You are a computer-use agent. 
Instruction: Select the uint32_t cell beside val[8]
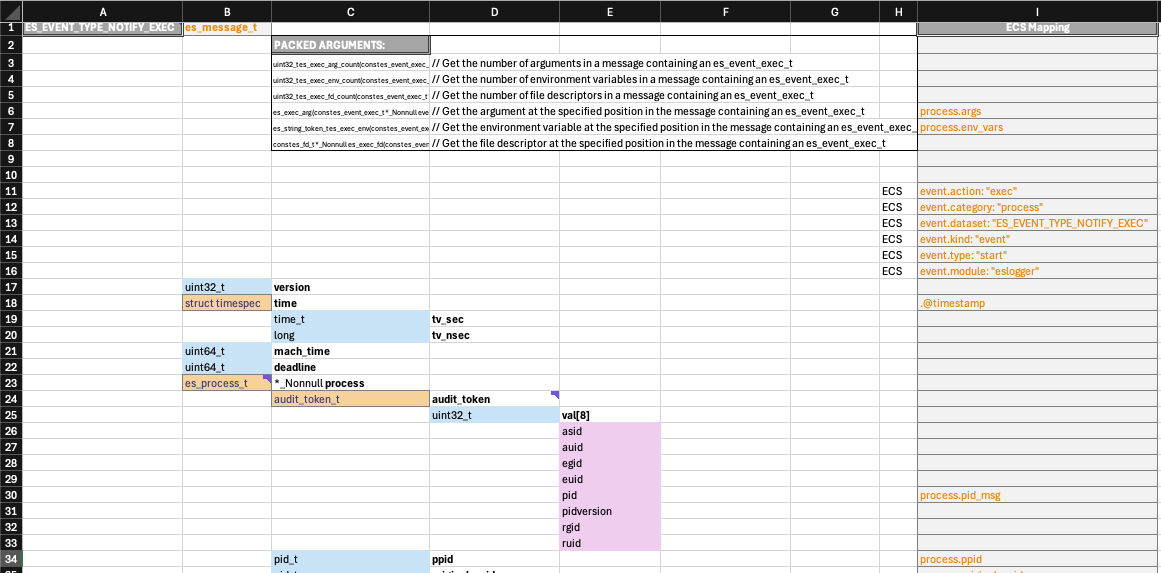[x=495, y=415]
